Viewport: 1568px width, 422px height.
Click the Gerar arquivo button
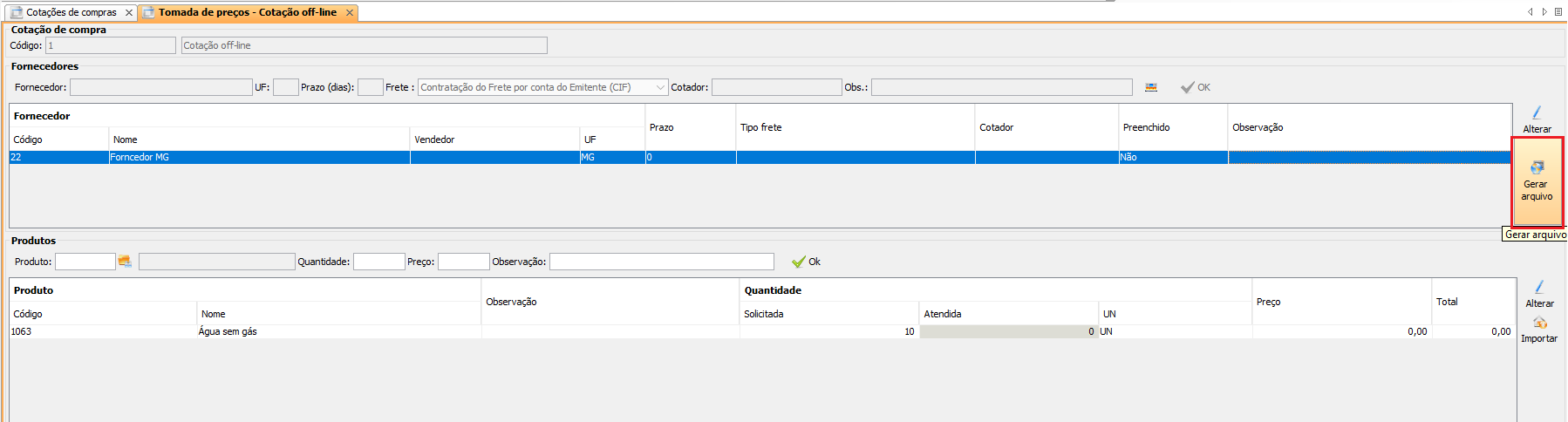tap(1537, 180)
